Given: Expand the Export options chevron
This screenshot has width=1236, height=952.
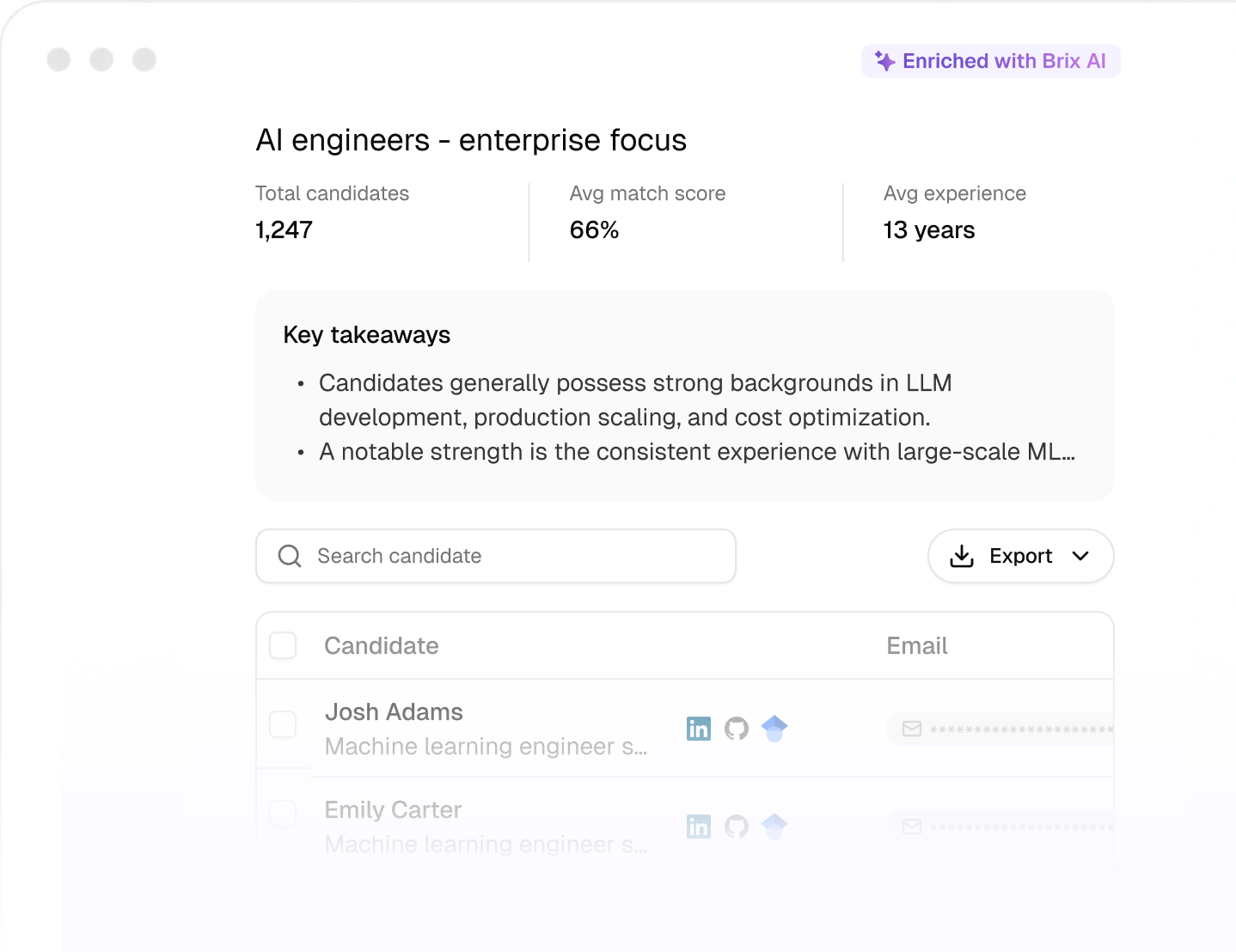Looking at the screenshot, I should pos(1081,556).
